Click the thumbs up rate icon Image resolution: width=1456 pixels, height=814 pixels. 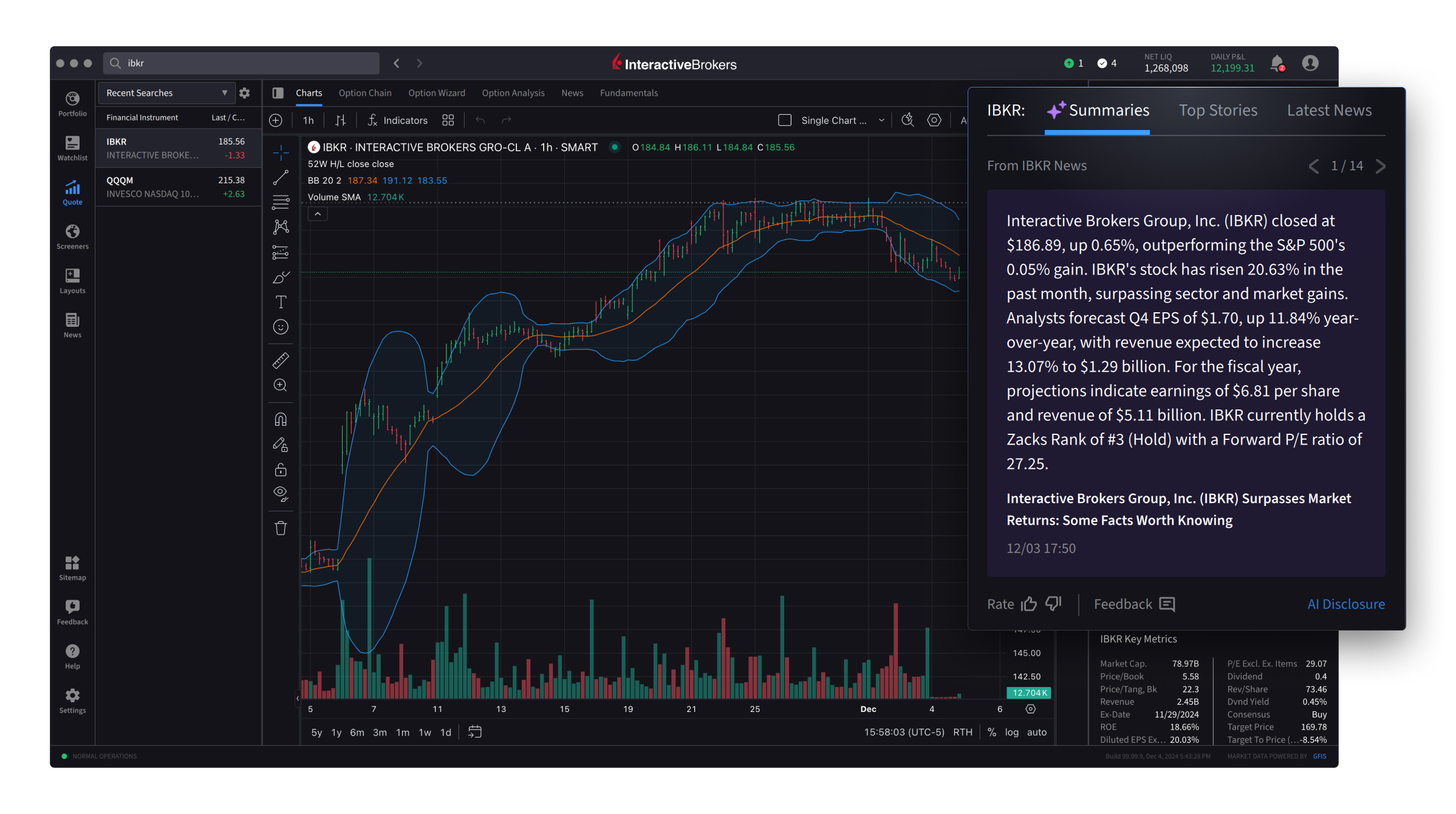[1028, 604]
